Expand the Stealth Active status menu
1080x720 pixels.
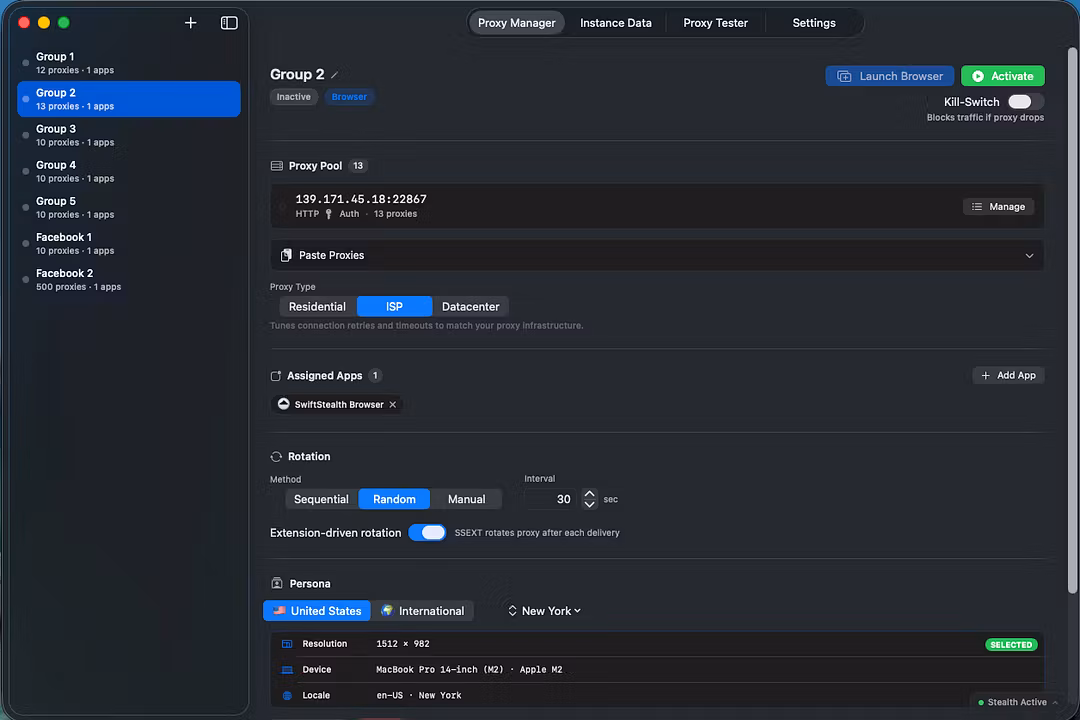click(1017, 702)
